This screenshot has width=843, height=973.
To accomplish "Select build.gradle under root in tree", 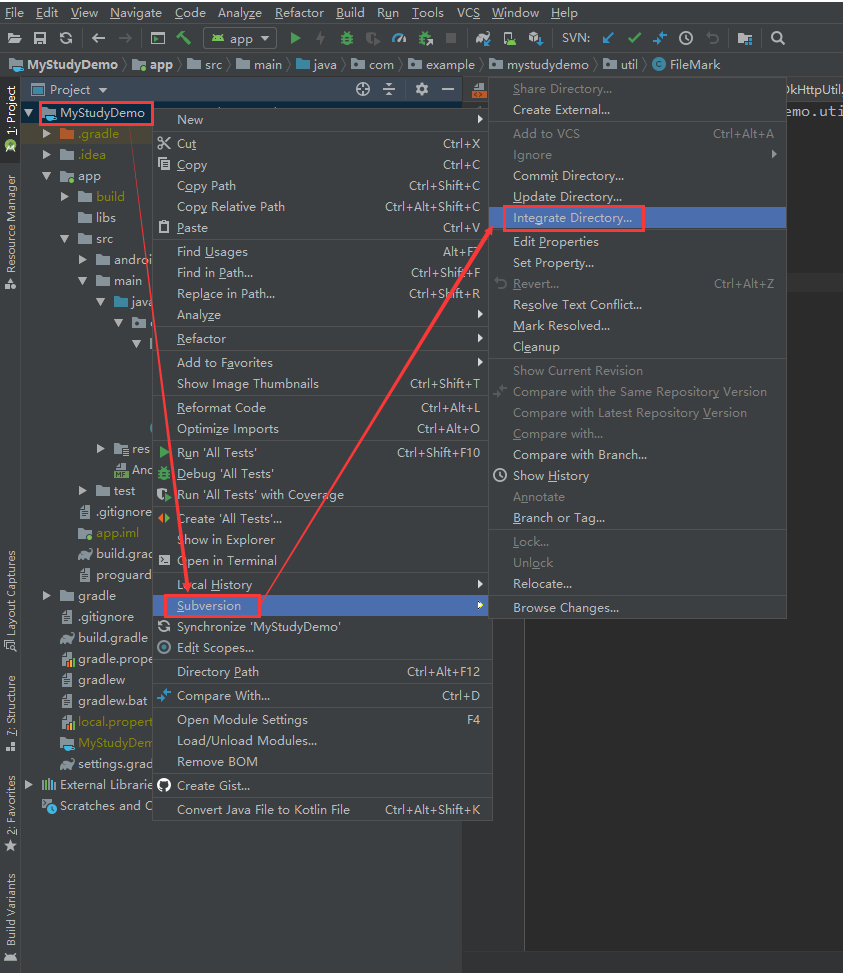I will pos(104,637).
